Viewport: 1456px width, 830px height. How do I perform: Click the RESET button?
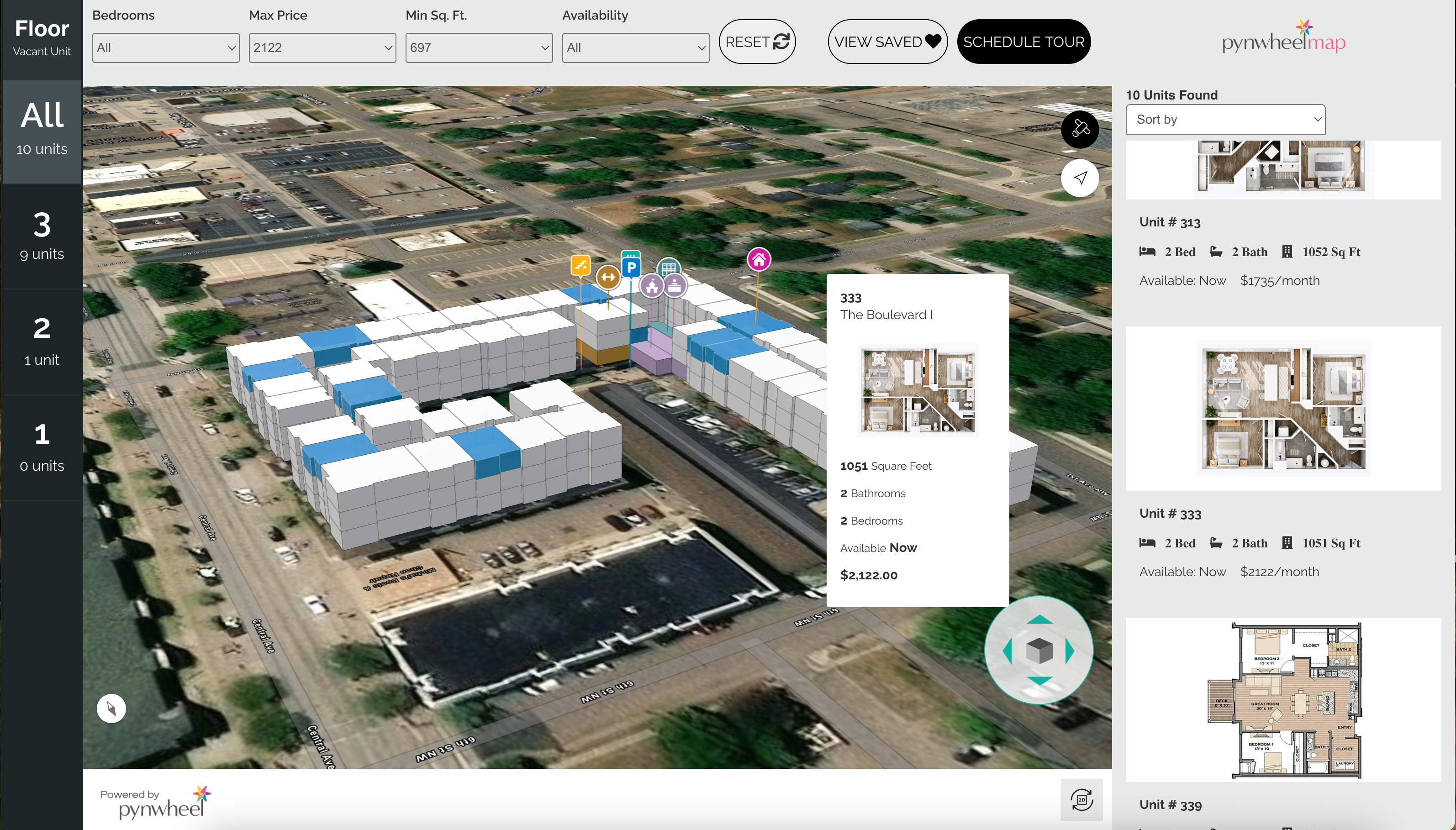pyautogui.click(x=757, y=42)
